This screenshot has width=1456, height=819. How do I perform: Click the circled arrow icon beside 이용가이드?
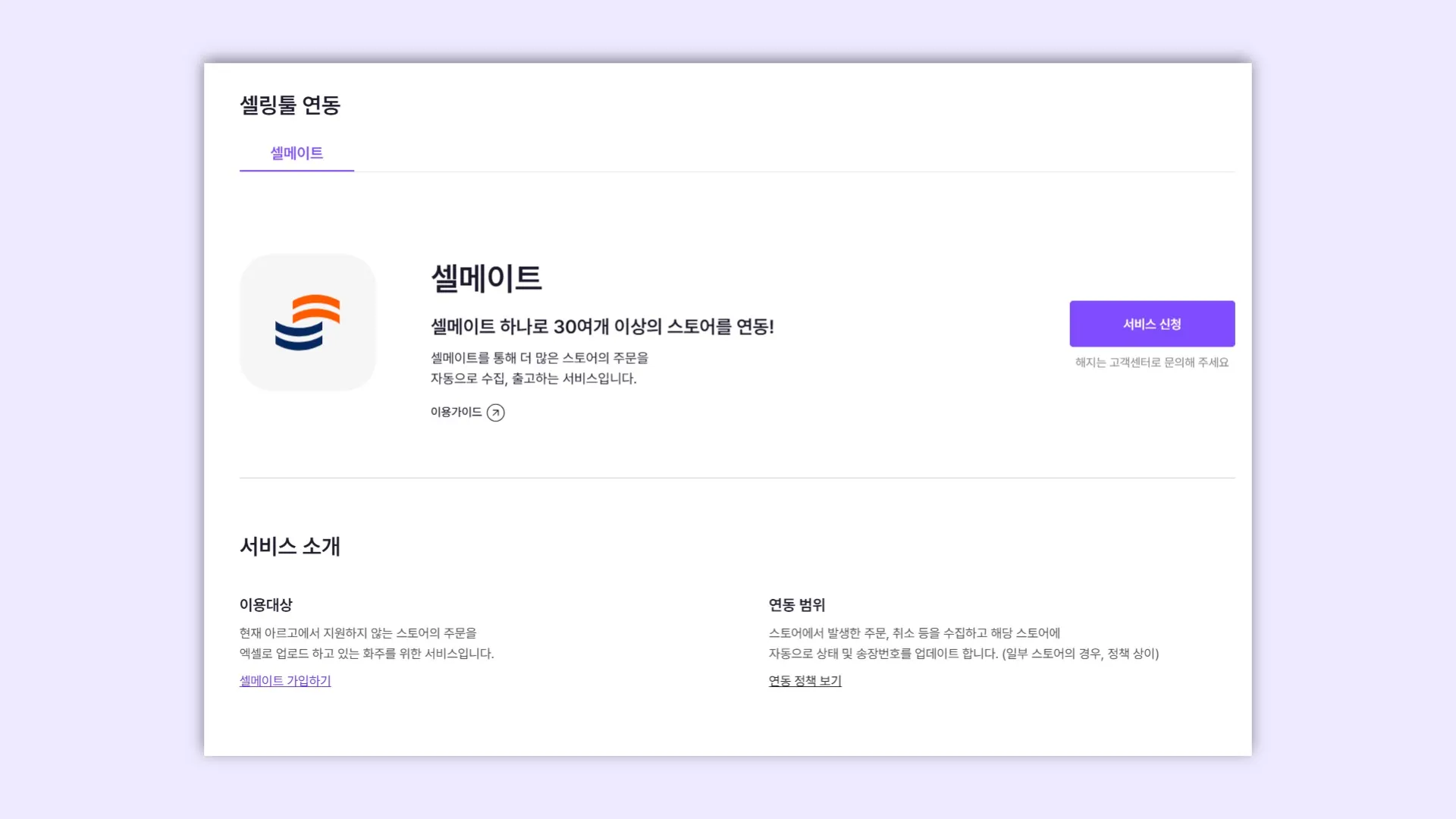coord(495,413)
